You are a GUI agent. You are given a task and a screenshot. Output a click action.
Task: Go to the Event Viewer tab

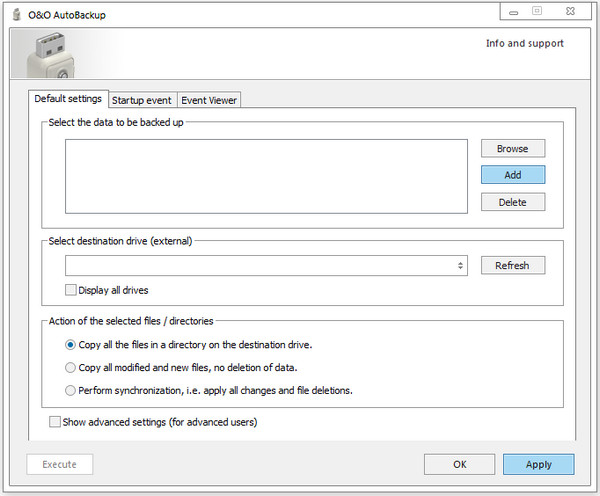click(209, 100)
